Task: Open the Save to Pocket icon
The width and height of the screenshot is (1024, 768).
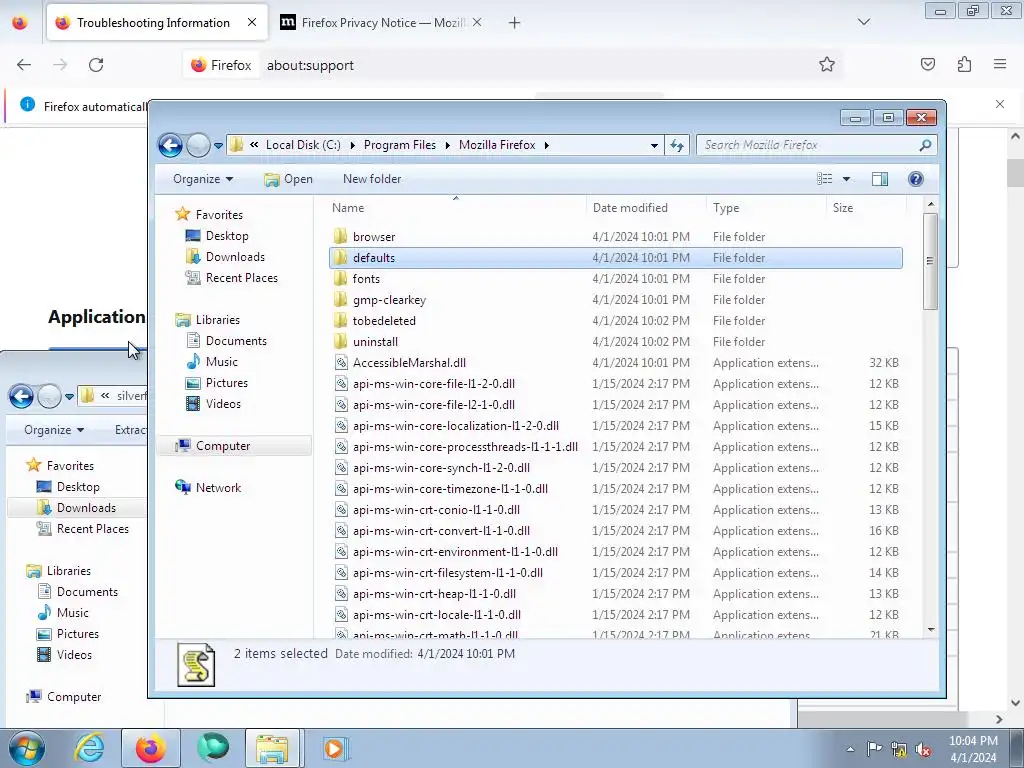Action: pos(927,64)
